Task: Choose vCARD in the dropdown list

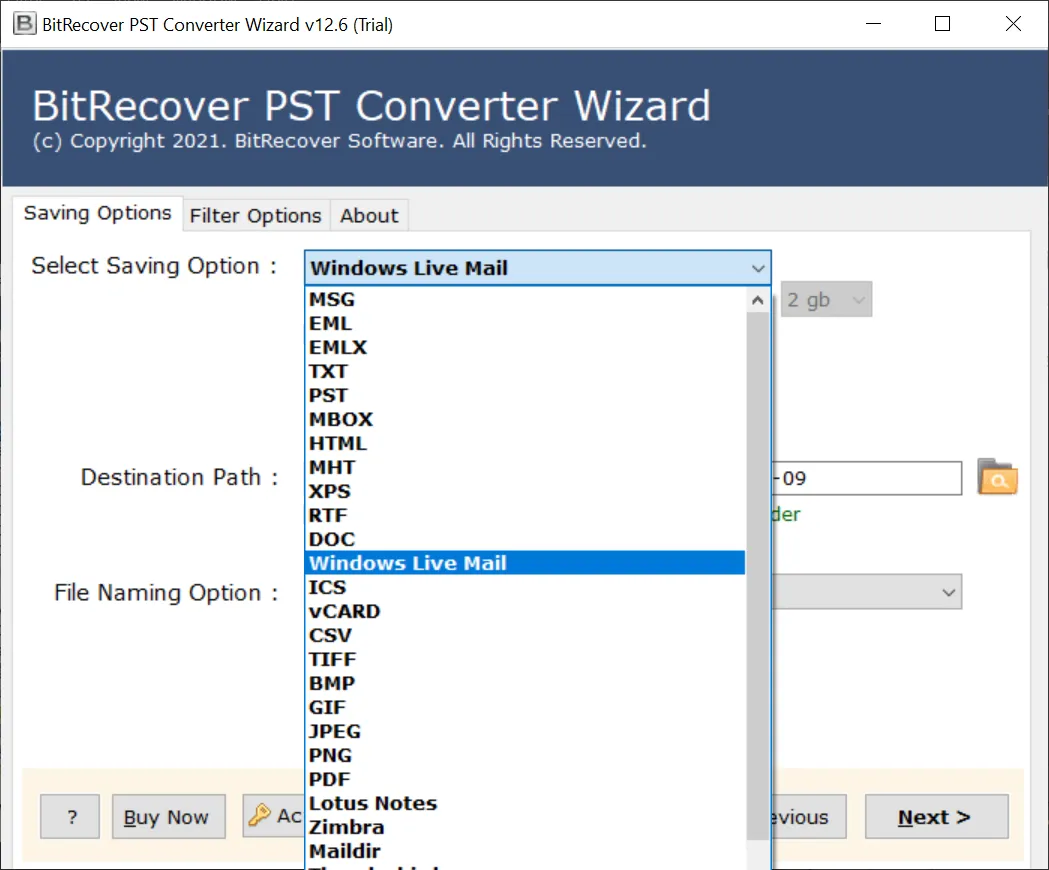Action: coord(344,611)
